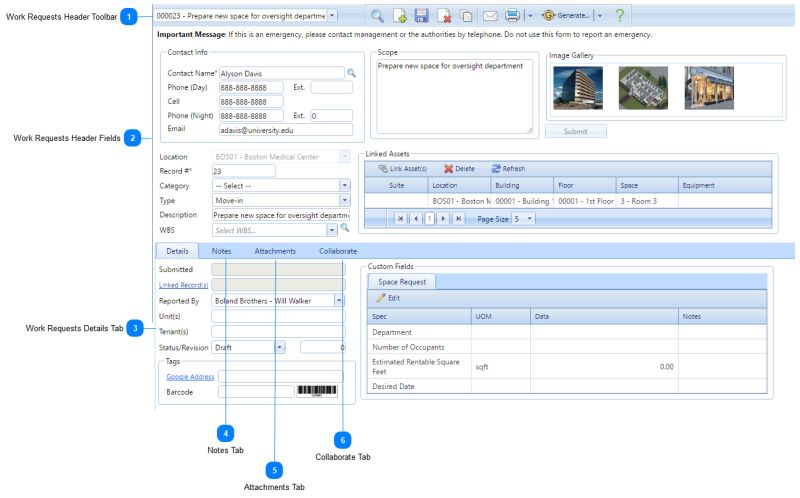800x498 pixels.
Task: Open the floor plan thumbnail in Image Gallery
Action: (643, 88)
